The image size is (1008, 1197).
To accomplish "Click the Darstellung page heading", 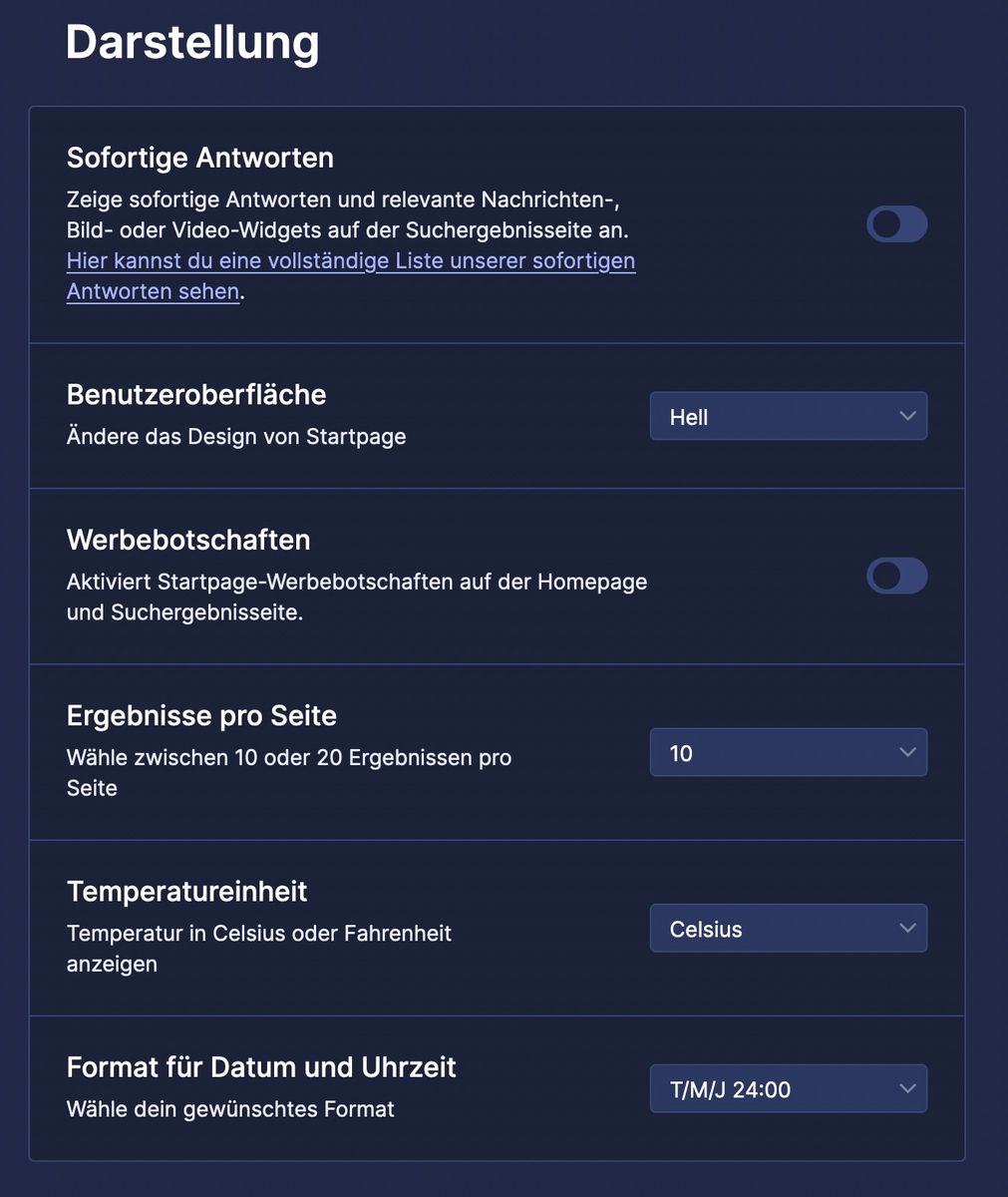I will 192,44.
